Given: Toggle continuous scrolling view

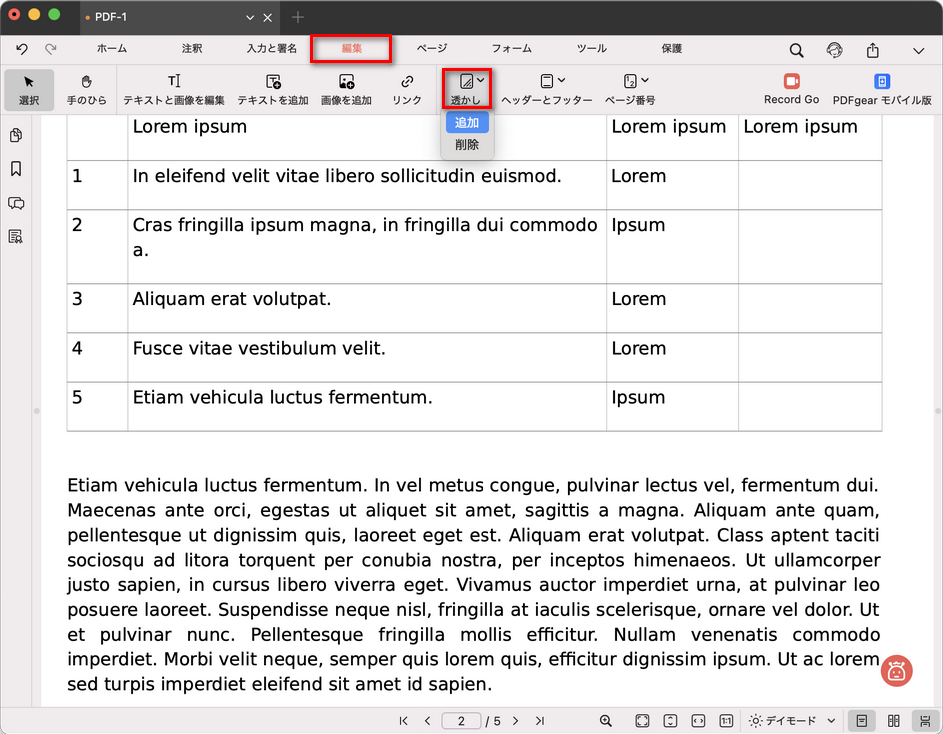Looking at the screenshot, I should click(925, 721).
